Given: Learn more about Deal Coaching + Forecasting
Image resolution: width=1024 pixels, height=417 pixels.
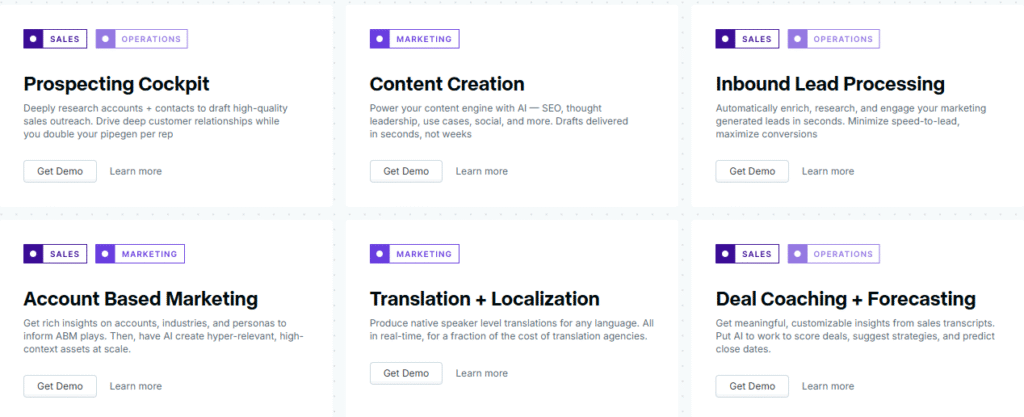Looking at the screenshot, I should click(x=827, y=386).
